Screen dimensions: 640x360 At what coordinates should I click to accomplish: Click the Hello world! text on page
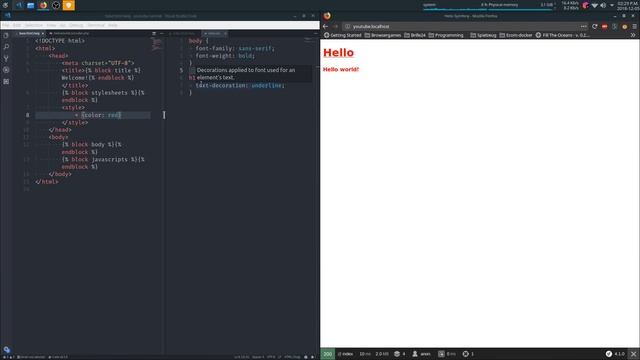point(341,69)
